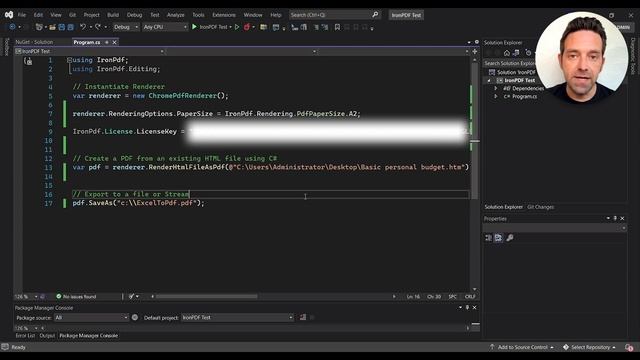The height and width of the screenshot is (360, 640).
Task: Click Start Without Debugging outline play icon
Action: 237,27
